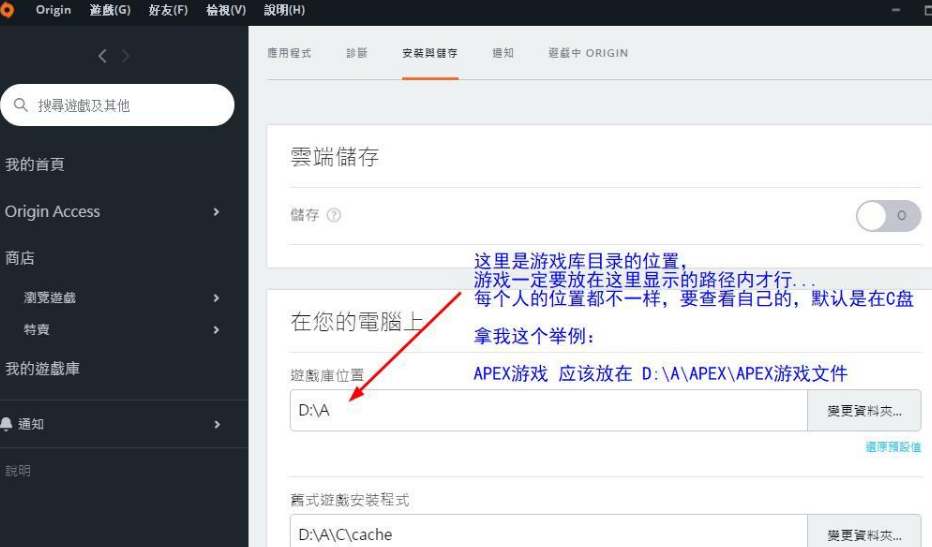This screenshot has height=547, width=932.
Task: Switch to the 診斷 tab
Action: click(x=357, y=53)
